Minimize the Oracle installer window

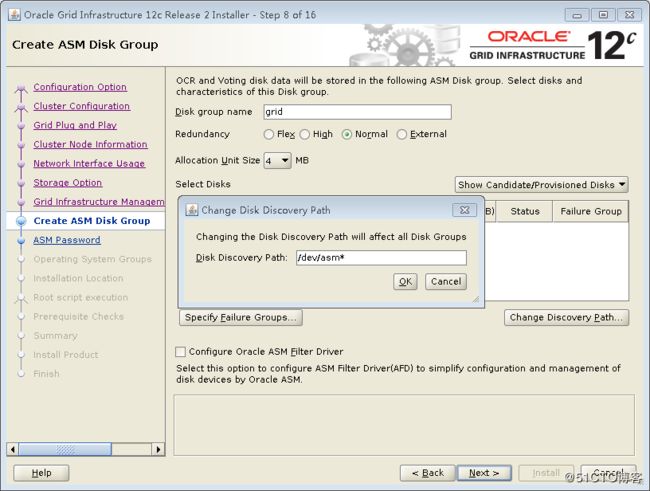577,15
